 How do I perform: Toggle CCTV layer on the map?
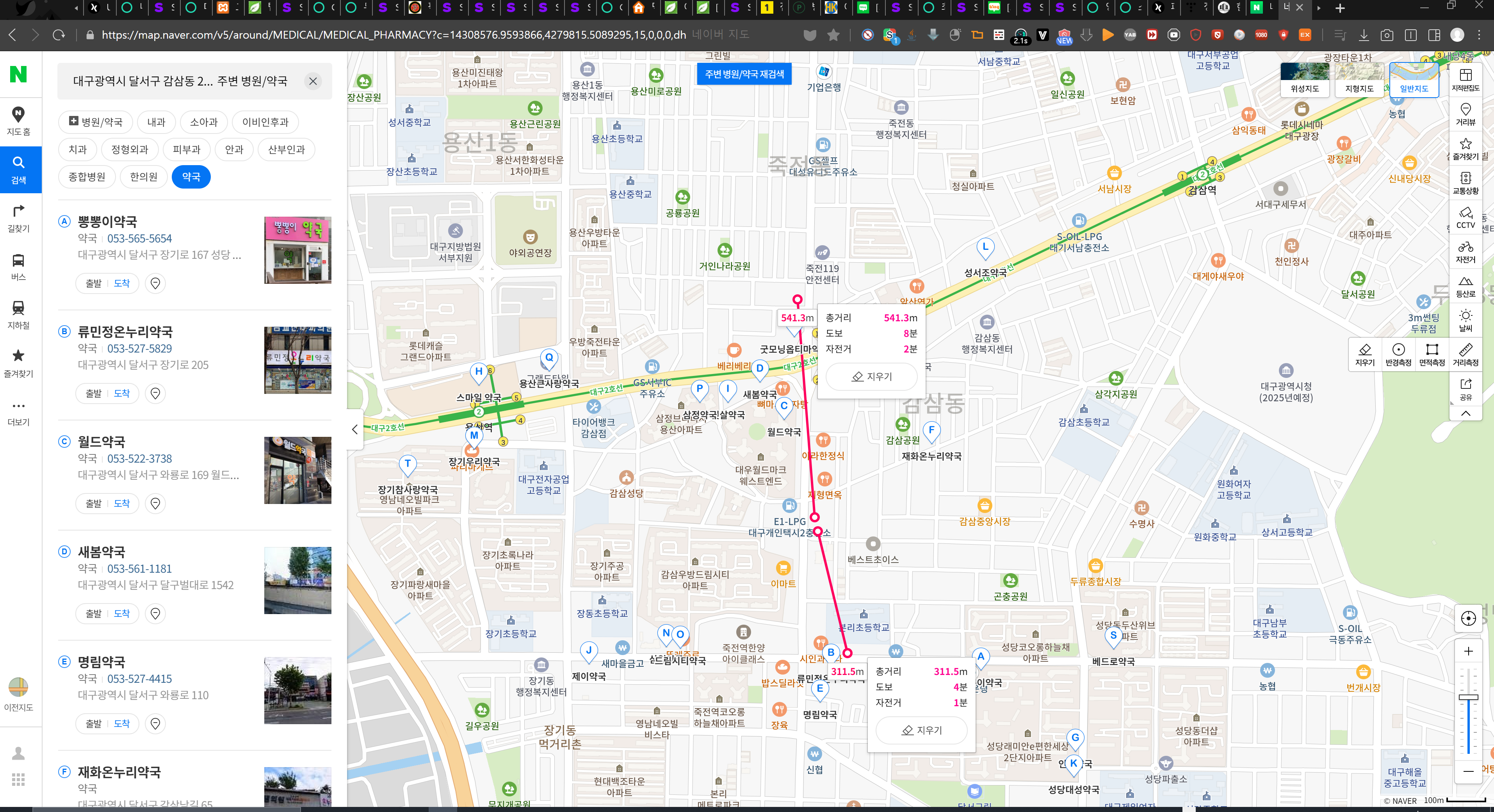(1466, 217)
